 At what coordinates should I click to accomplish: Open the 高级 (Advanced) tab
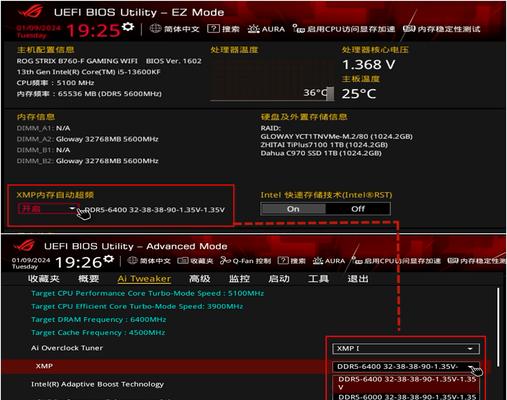click(199, 279)
